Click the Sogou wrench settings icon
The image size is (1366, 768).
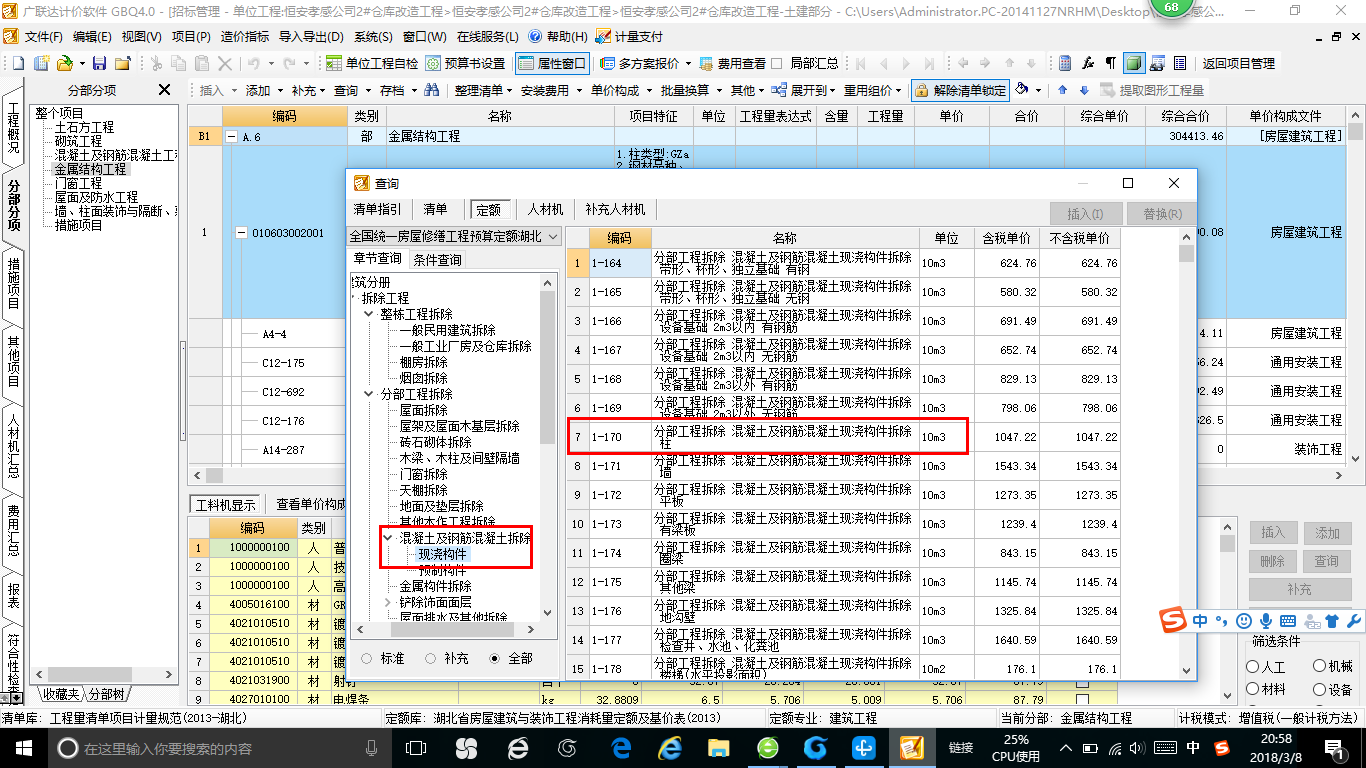pyautogui.click(x=1354, y=621)
